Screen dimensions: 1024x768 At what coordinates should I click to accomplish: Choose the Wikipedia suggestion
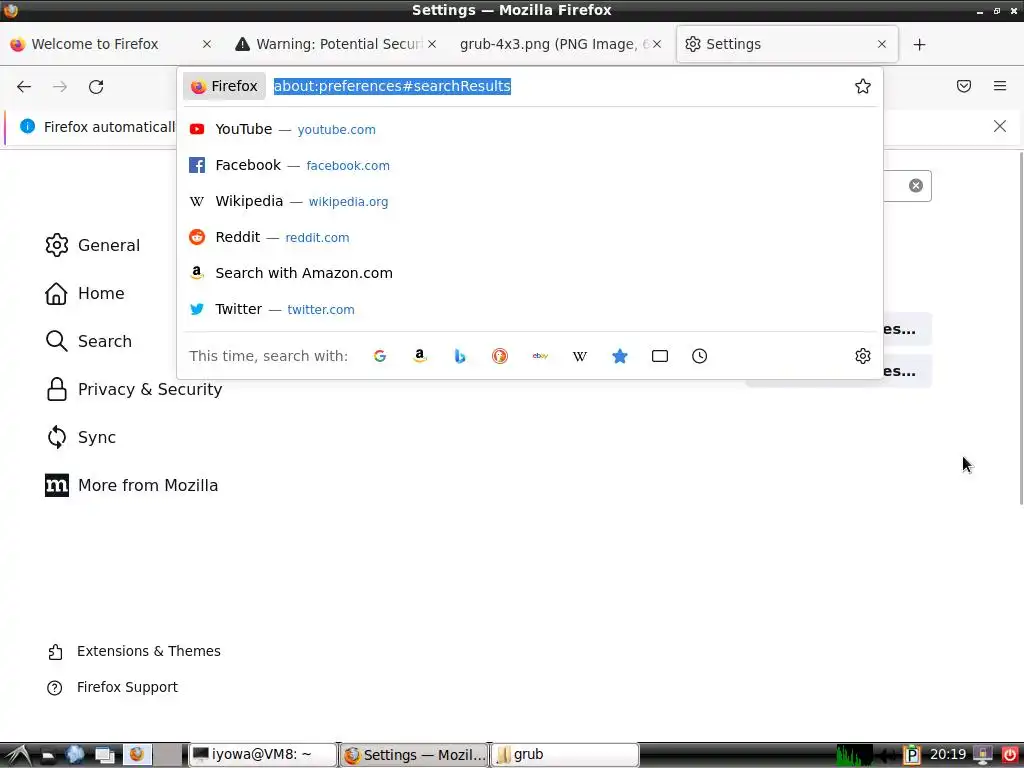[530, 201]
